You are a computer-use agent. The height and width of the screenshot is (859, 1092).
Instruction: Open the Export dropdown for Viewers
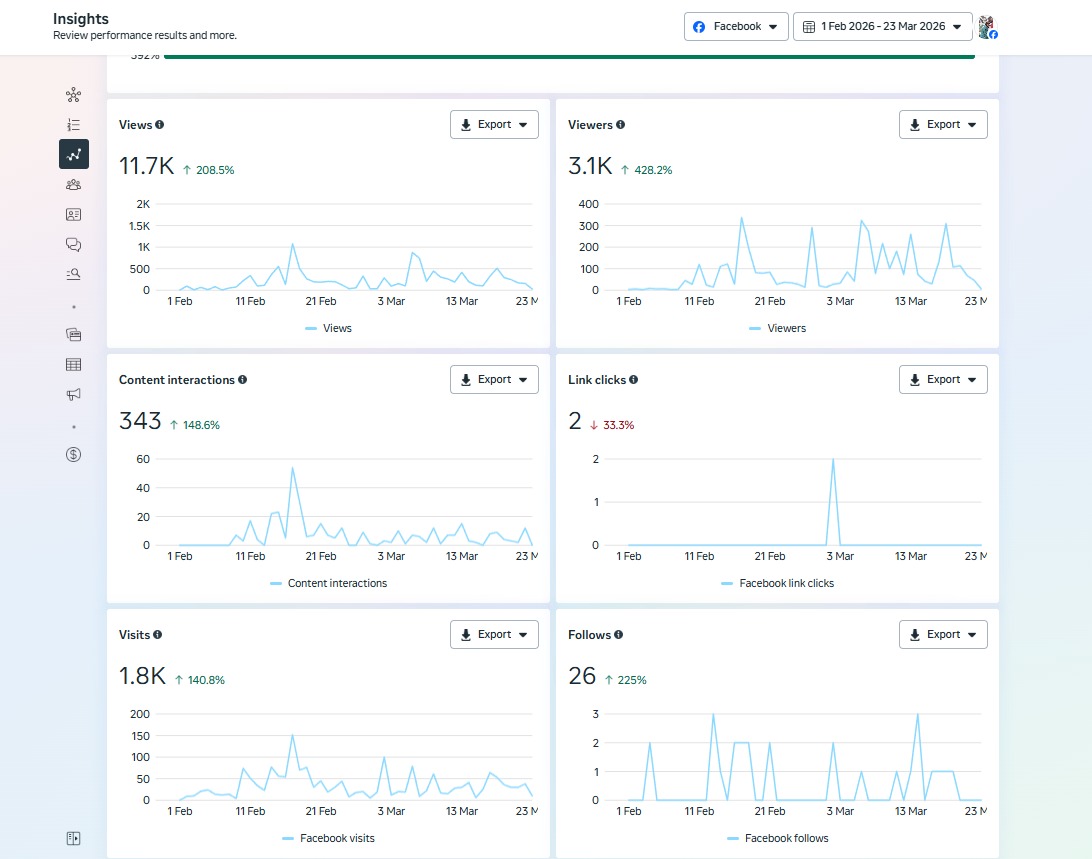[943, 125]
